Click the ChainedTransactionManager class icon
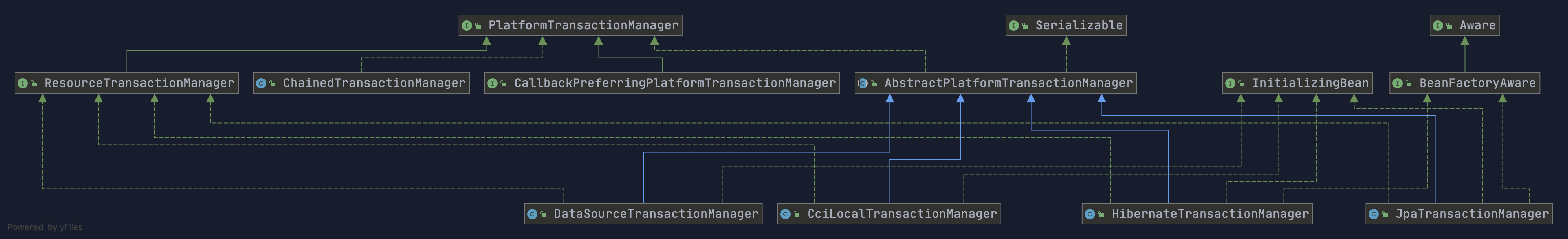The width and height of the screenshot is (1568, 239). (x=261, y=83)
